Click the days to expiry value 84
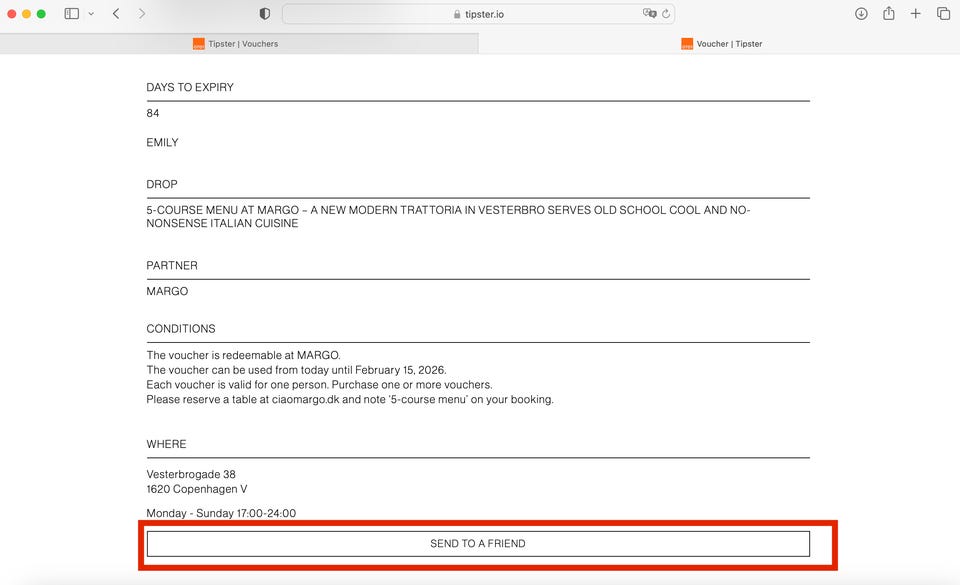Screen dimensions: 960x585 [x=152, y=113]
